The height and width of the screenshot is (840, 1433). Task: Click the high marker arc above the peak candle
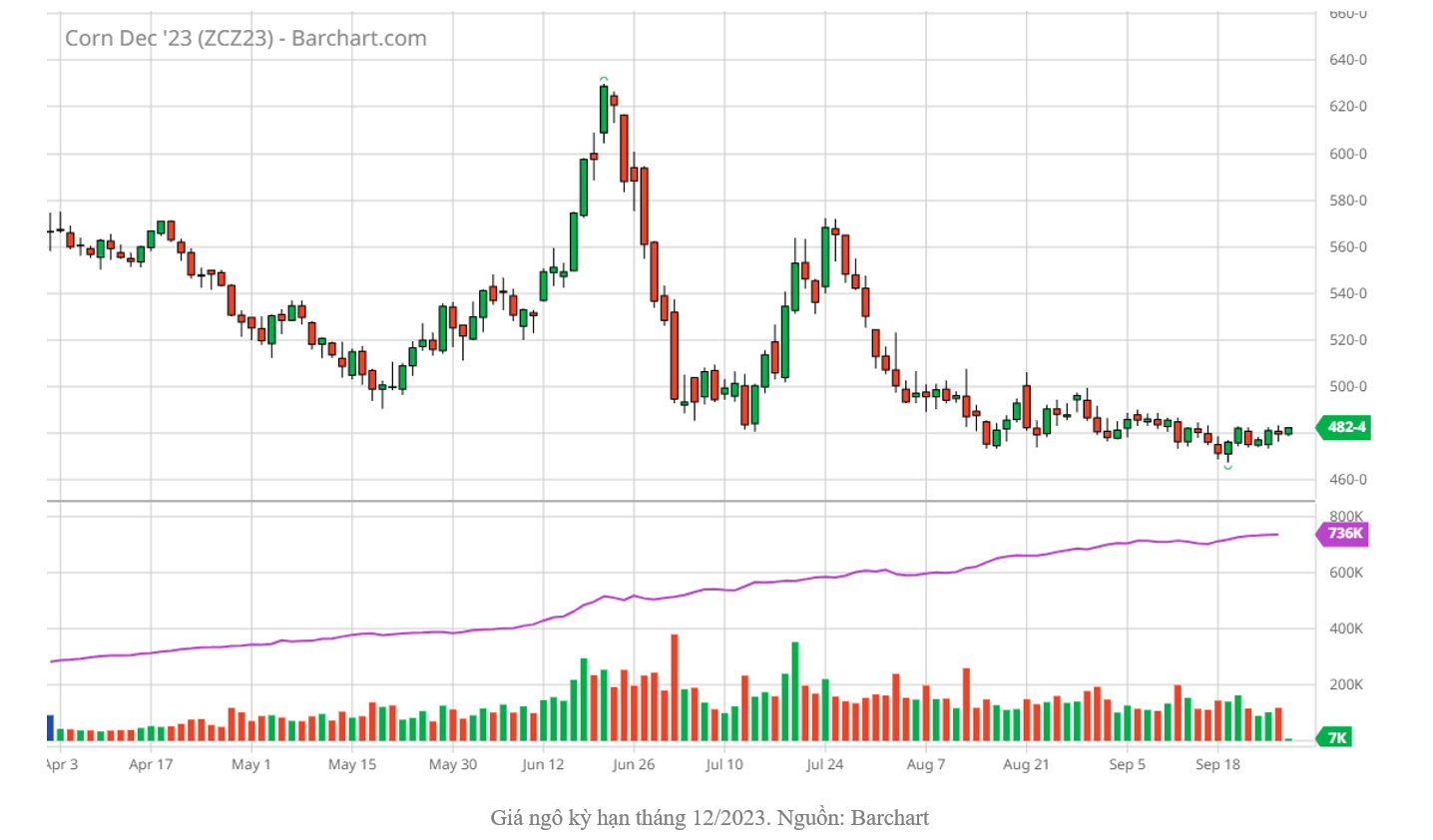604,79
